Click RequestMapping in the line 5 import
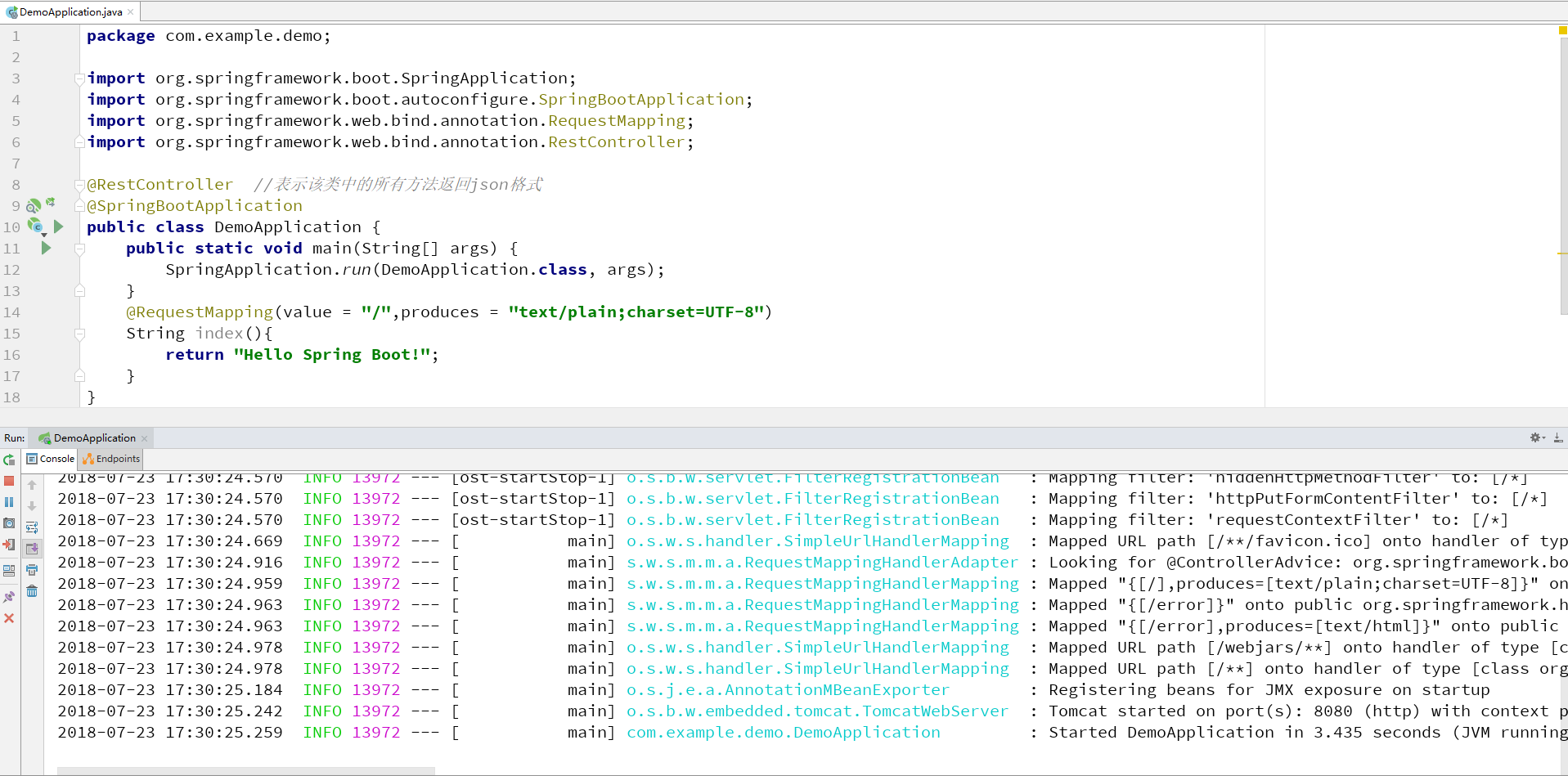 pyautogui.click(x=617, y=121)
